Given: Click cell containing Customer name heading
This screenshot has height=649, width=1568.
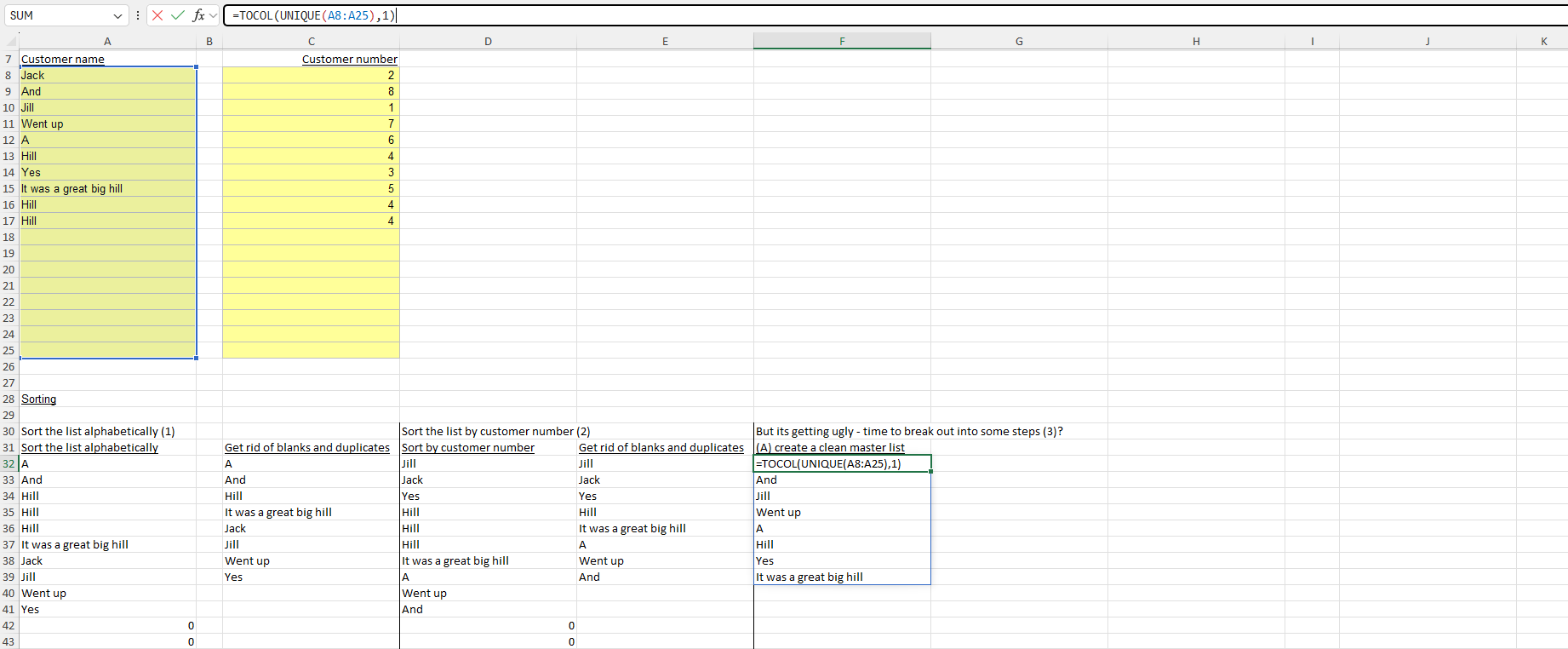Looking at the screenshot, I should (x=107, y=59).
